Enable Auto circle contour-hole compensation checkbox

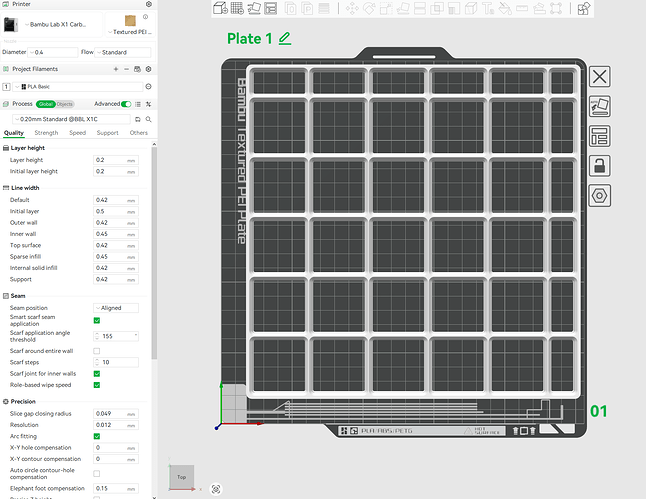point(97,474)
